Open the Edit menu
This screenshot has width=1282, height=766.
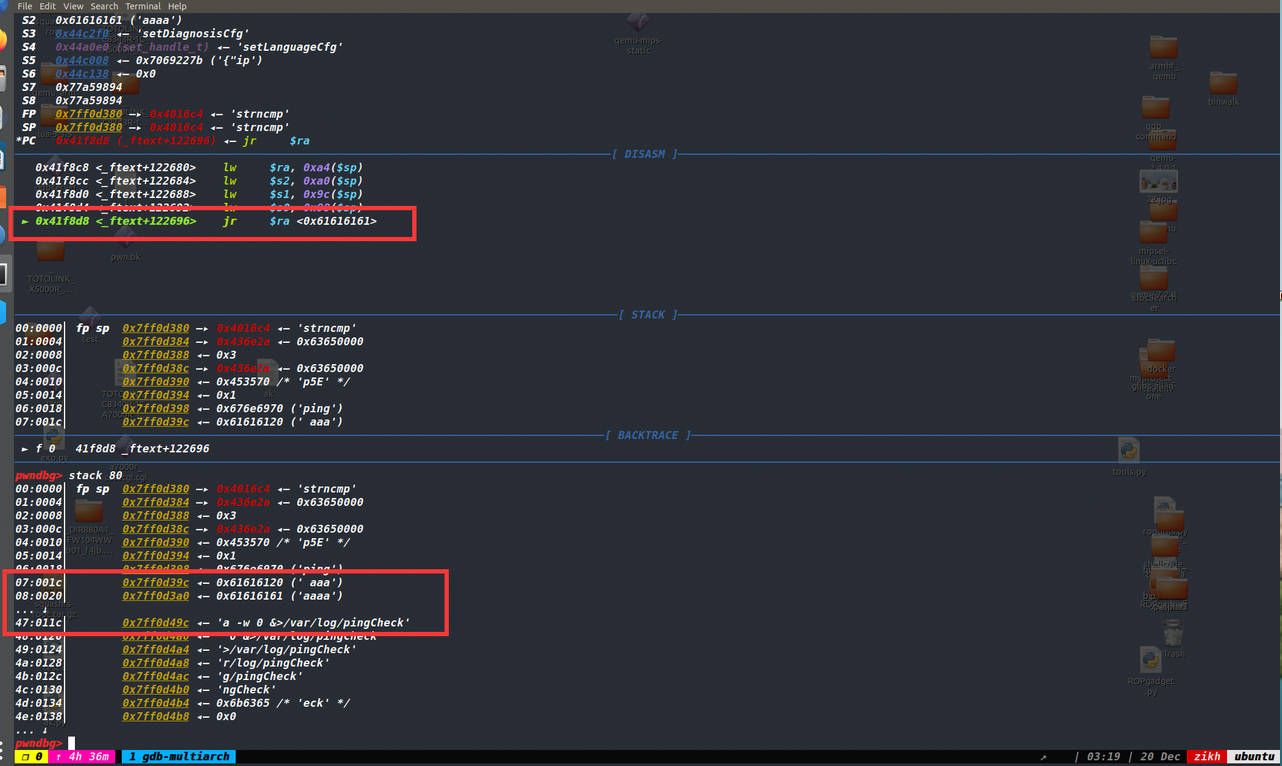click(47, 6)
